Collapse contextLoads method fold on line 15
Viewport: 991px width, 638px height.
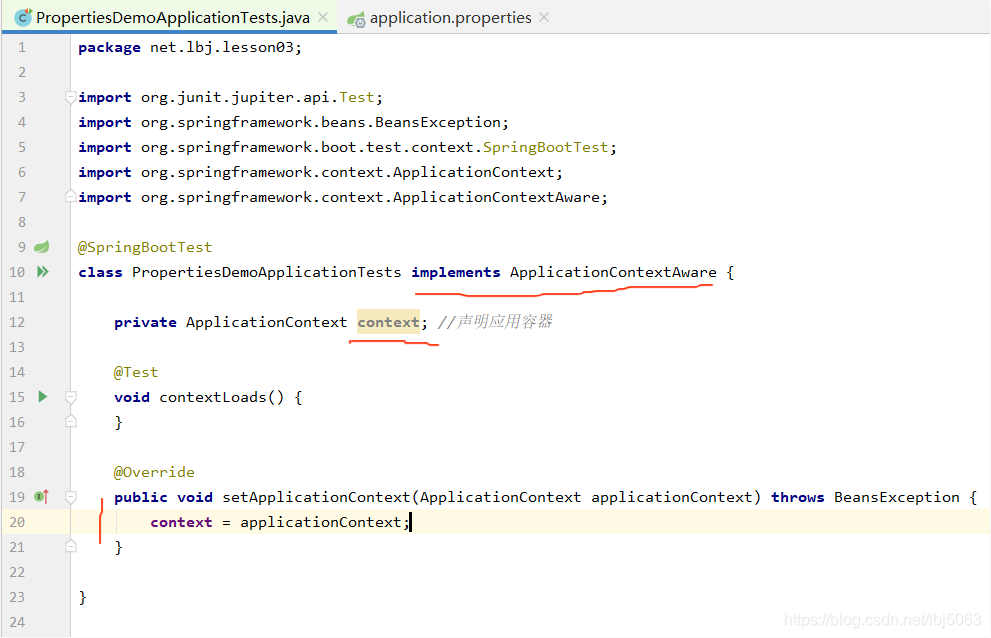pyautogui.click(x=71, y=397)
